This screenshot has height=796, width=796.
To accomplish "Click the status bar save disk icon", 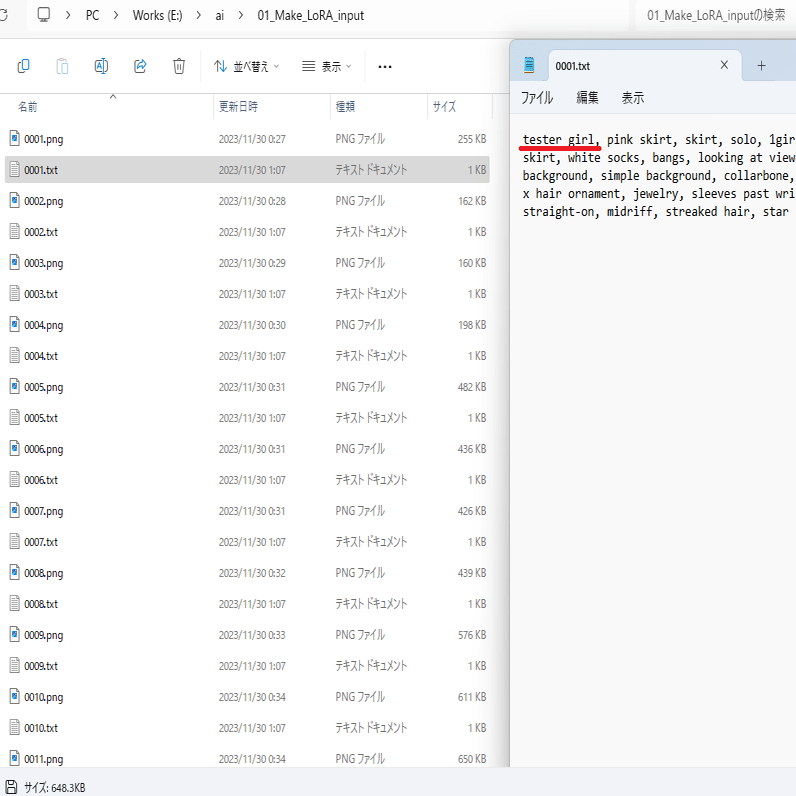I will [11, 787].
